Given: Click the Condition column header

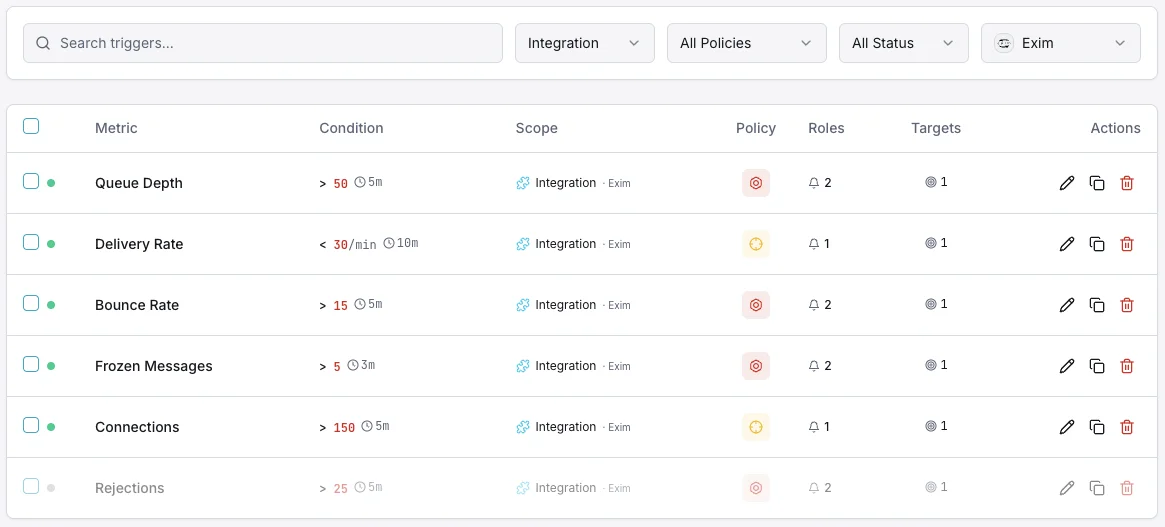Looking at the screenshot, I should tap(351, 128).
